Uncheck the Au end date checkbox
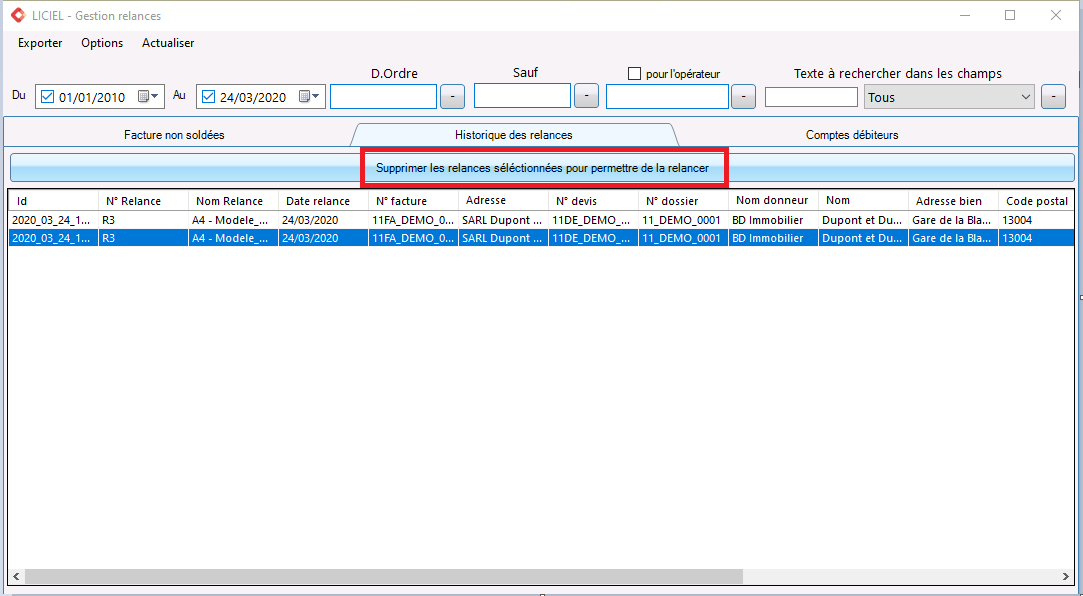This screenshot has height=596, width=1083. click(208, 97)
